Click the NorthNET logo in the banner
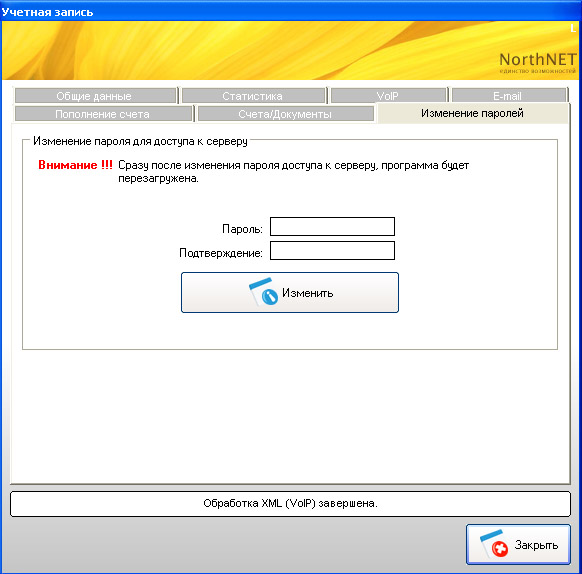This screenshot has height=574, width=582. (x=538, y=62)
